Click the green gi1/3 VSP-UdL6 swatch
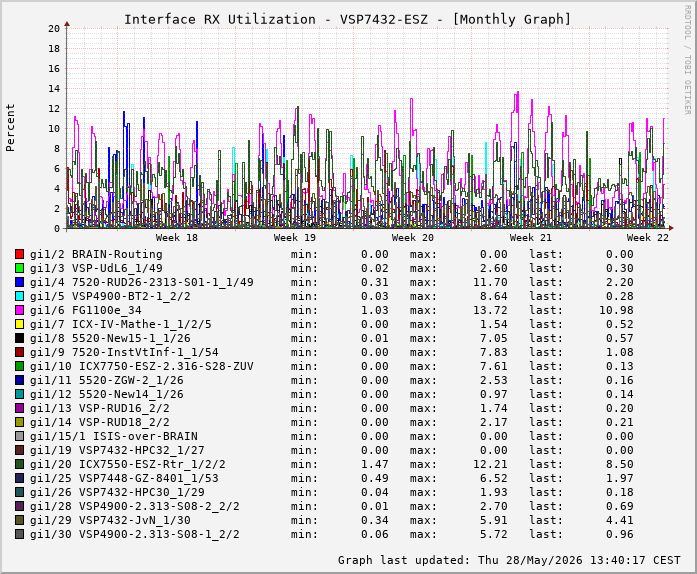The image size is (697, 574). 20,268
